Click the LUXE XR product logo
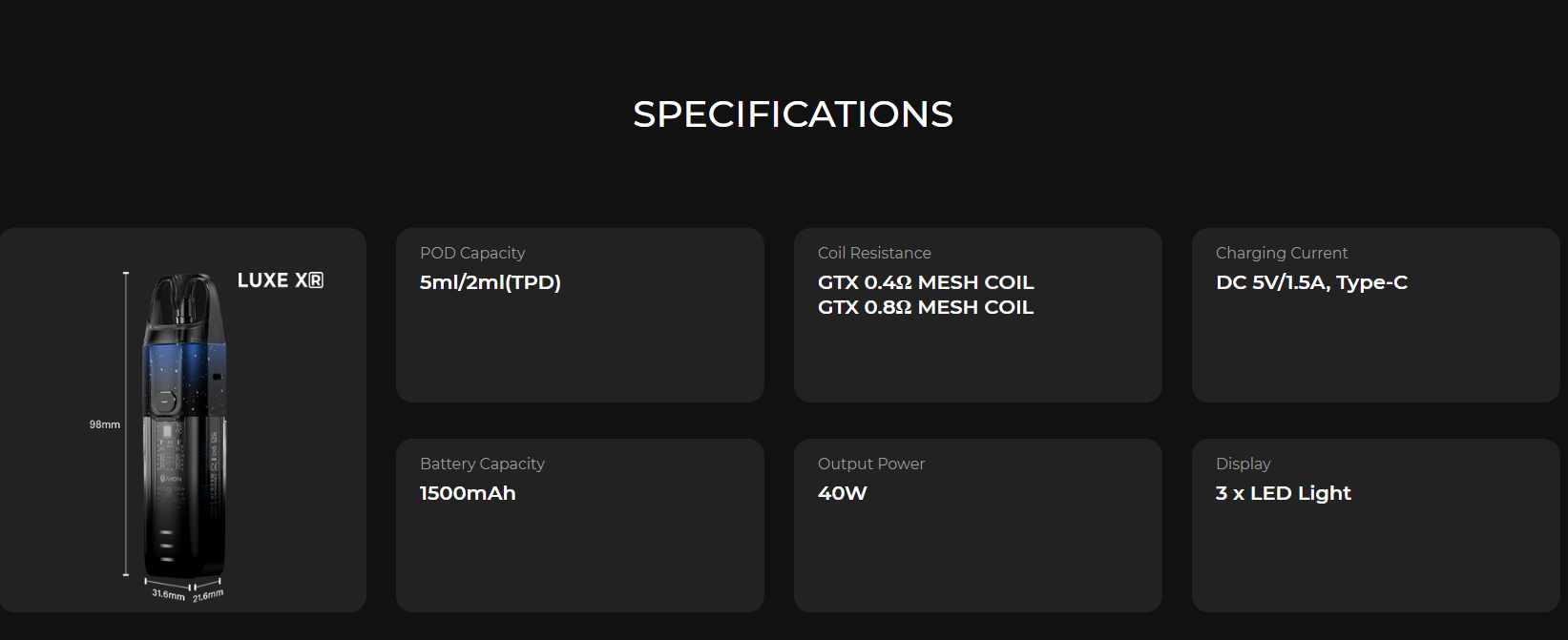 point(281,280)
